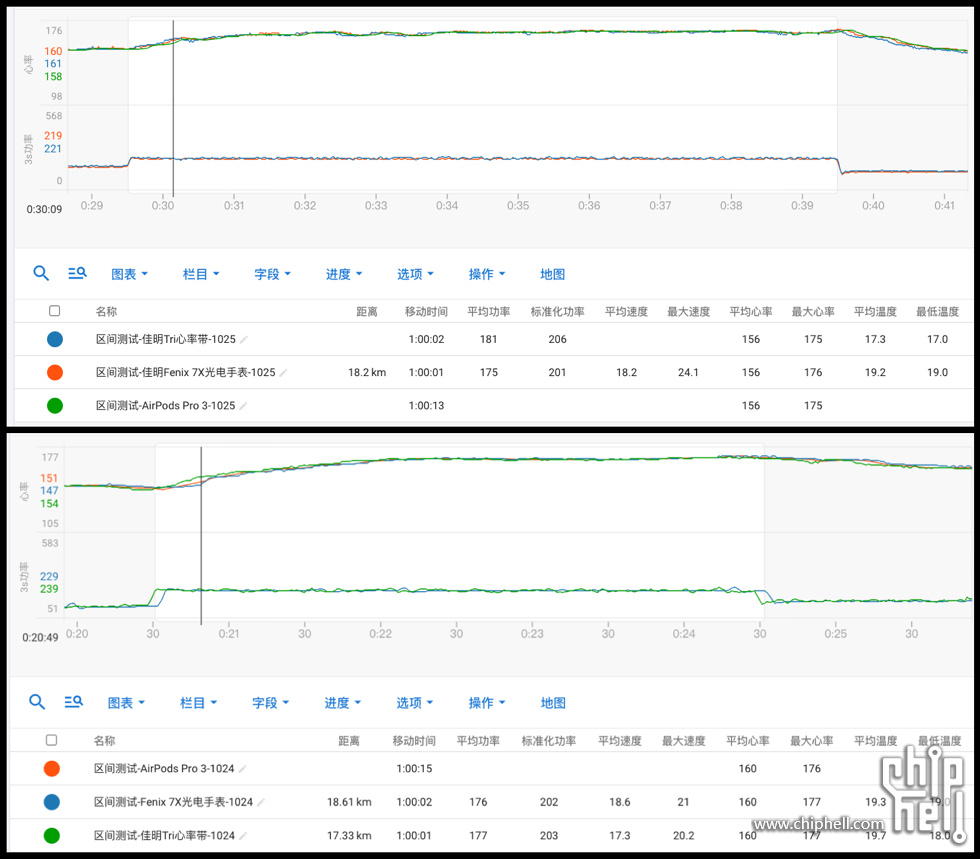Open the 字段 dropdown in the upper panel

pyautogui.click(x=272, y=274)
